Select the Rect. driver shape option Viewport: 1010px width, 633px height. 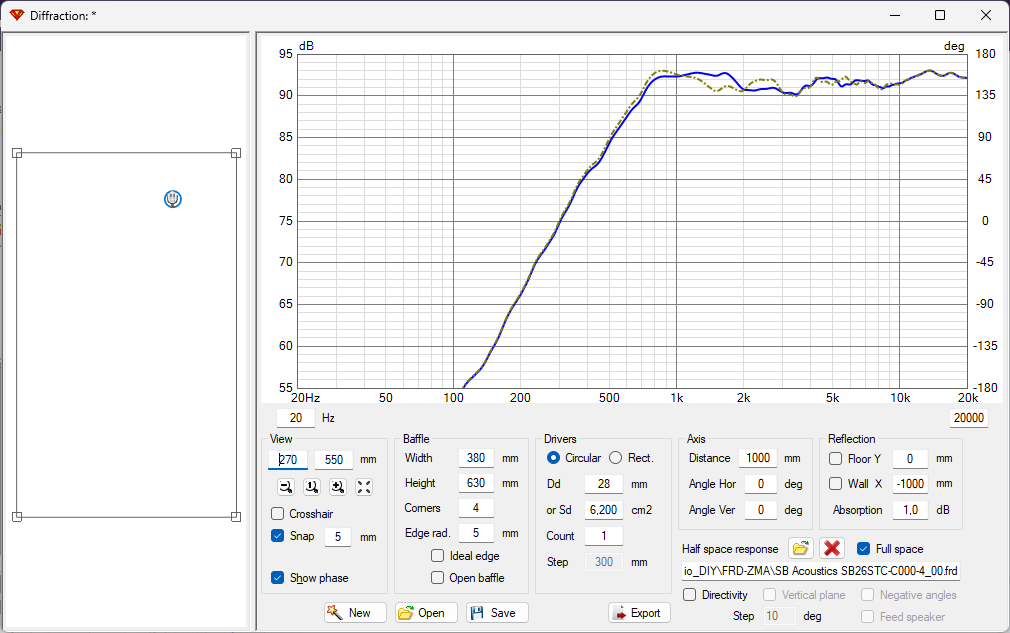616,458
